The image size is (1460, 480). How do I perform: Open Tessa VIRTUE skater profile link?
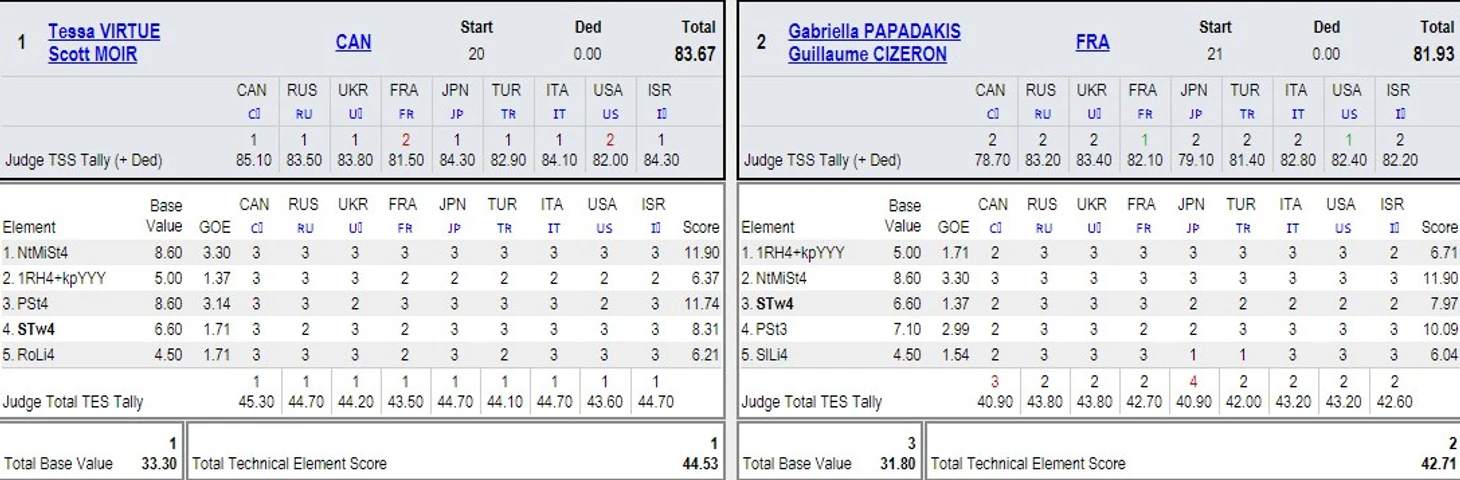[104, 31]
